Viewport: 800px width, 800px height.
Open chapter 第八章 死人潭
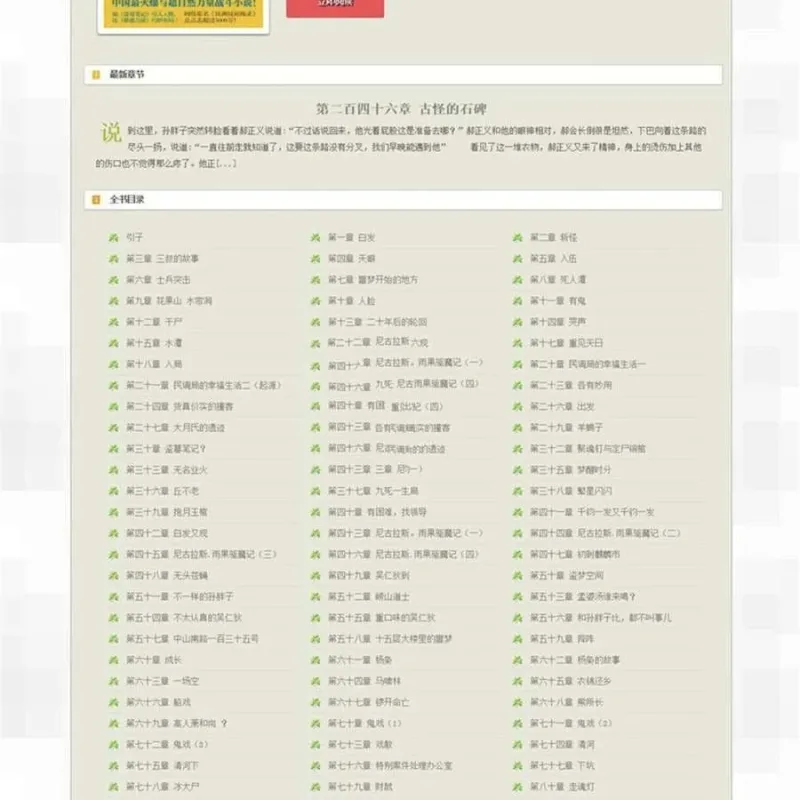coord(558,280)
